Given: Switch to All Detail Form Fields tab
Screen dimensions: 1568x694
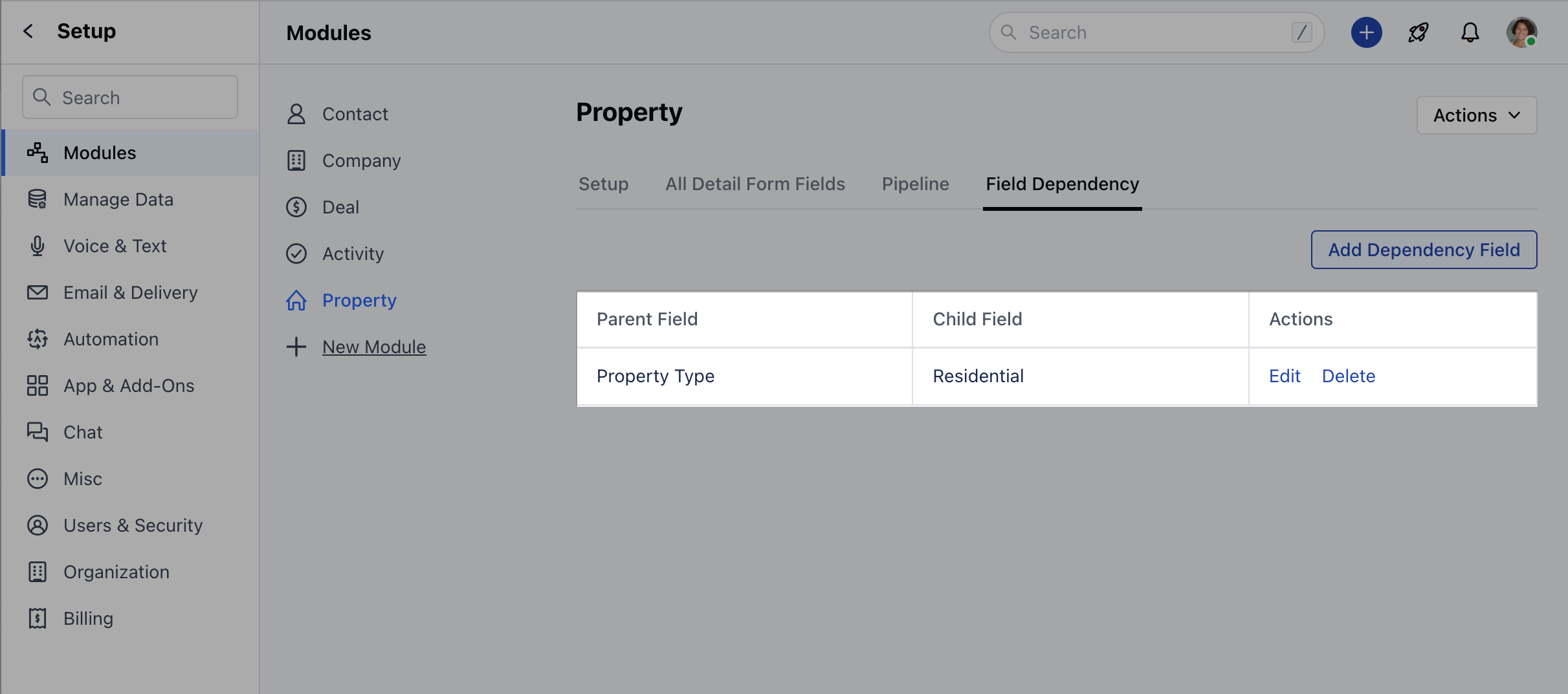Looking at the screenshot, I should 755,184.
